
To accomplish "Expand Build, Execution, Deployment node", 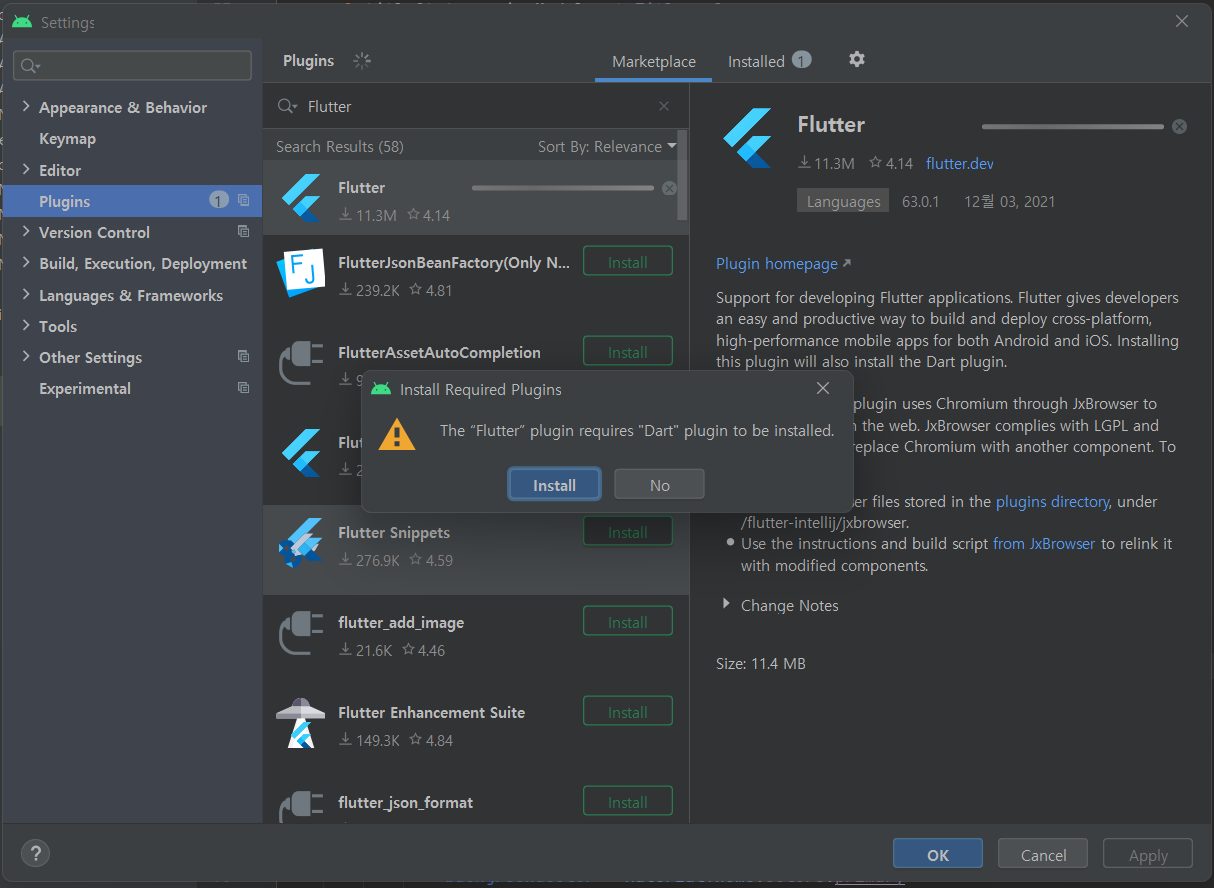I will (26, 263).
